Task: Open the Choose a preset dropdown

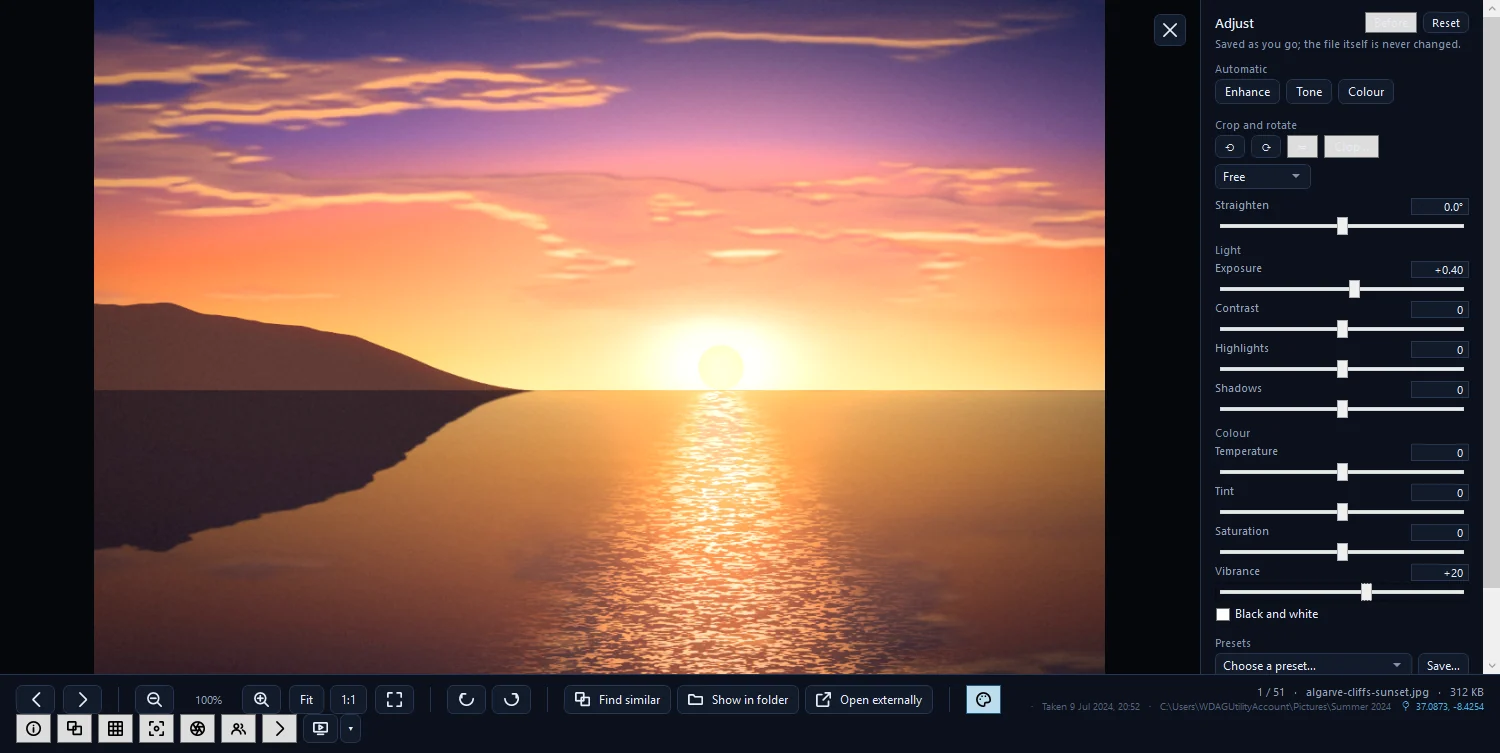Action: [x=1313, y=665]
